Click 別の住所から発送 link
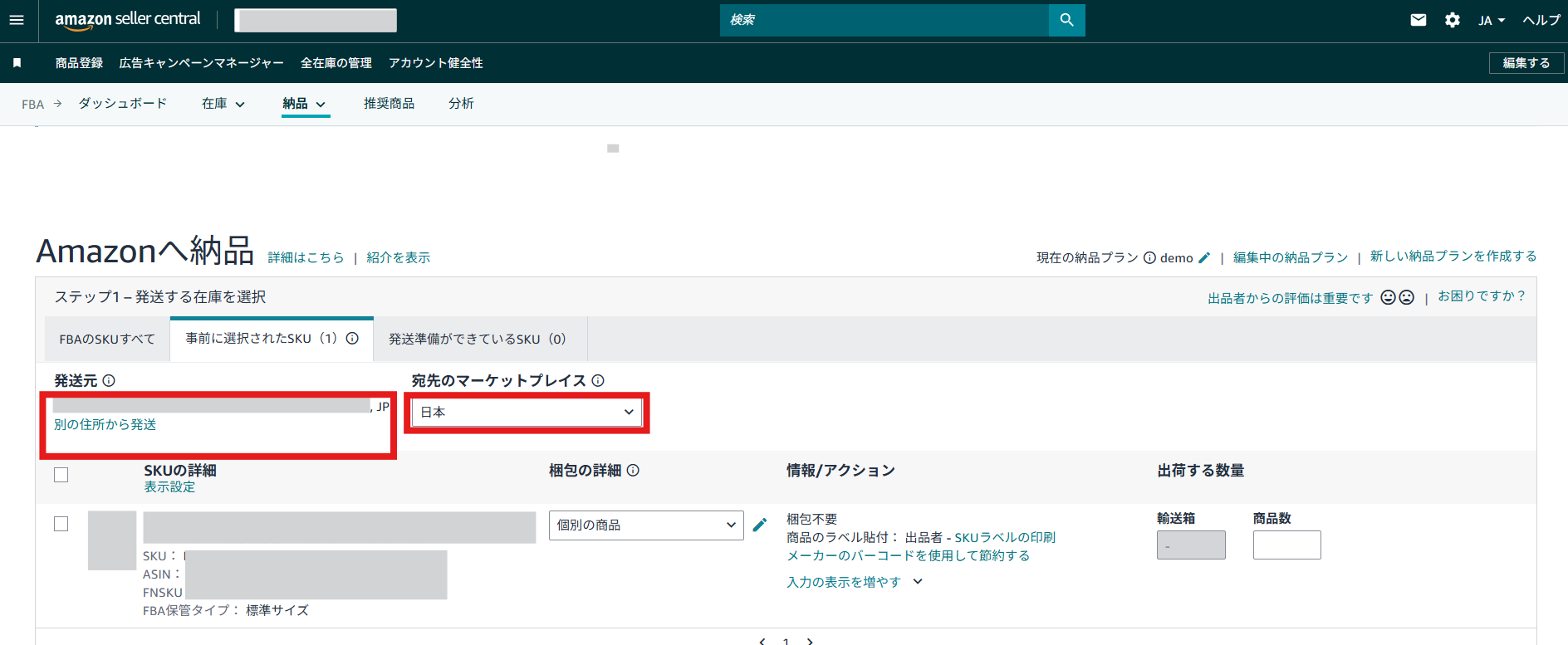Viewport: 1568px width, 645px height. [105, 424]
